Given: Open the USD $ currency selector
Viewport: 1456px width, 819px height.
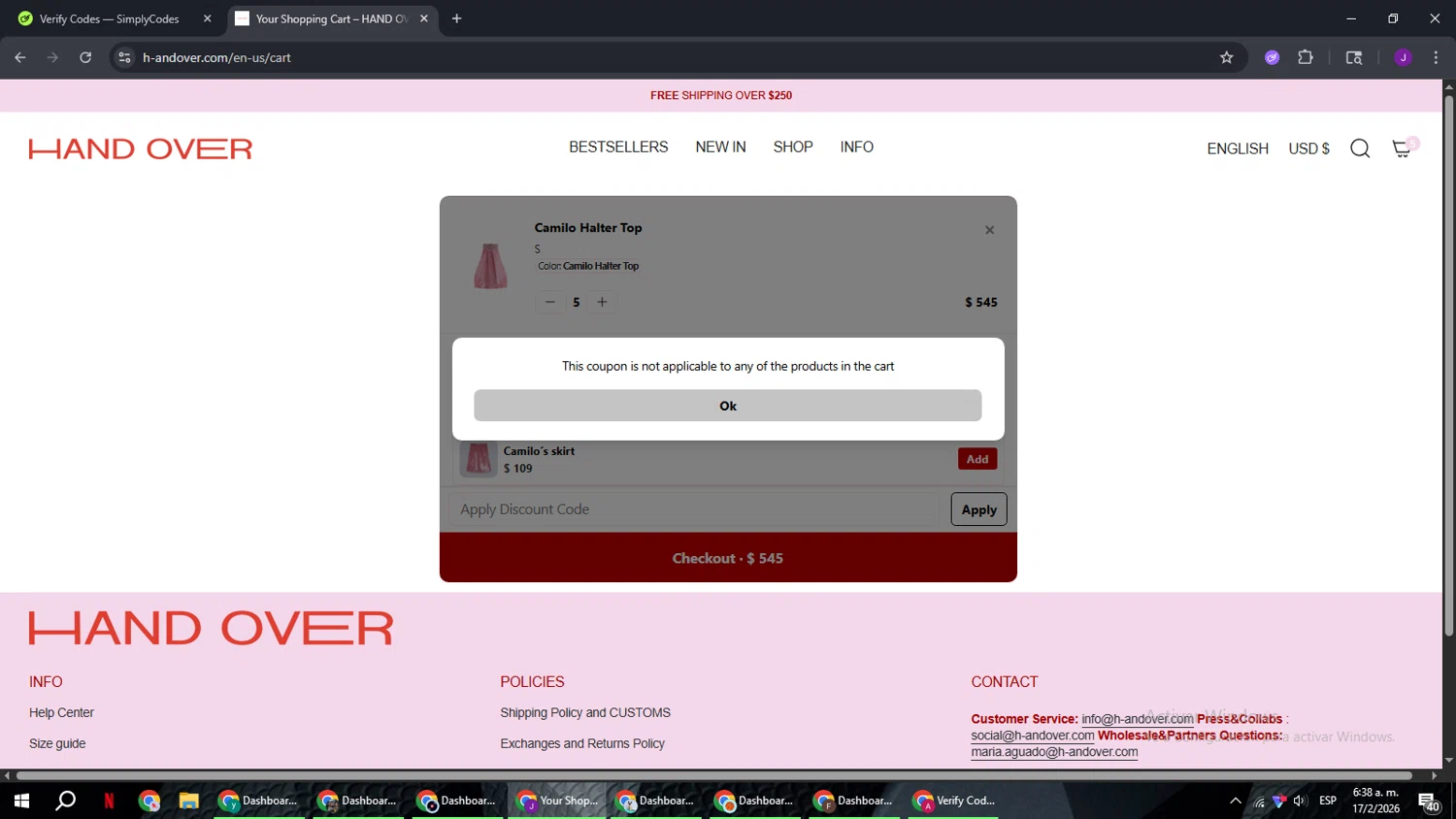Looking at the screenshot, I should tap(1308, 148).
